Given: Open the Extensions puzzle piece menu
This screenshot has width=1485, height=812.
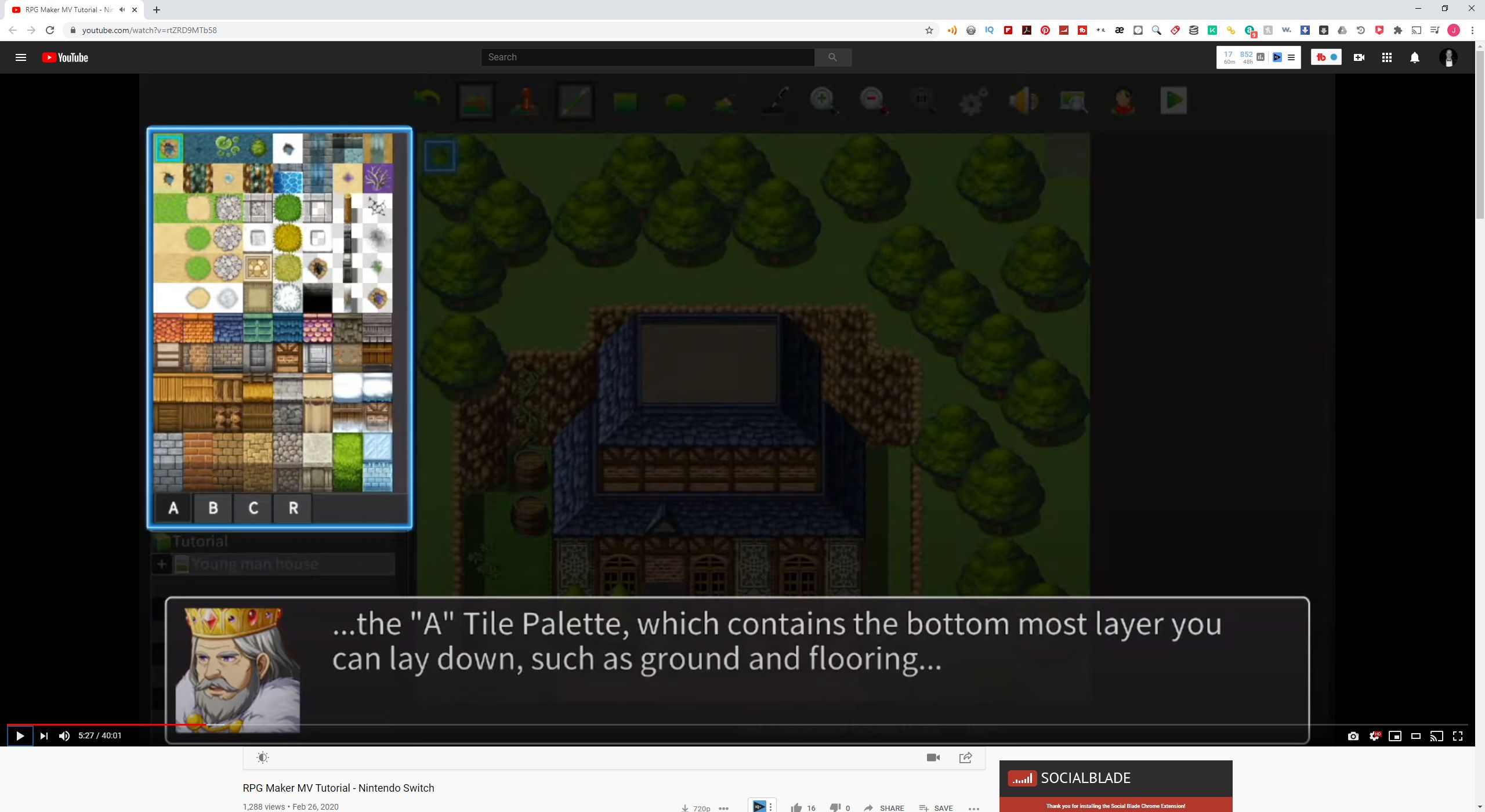Looking at the screenshot, I should 1398,30.
